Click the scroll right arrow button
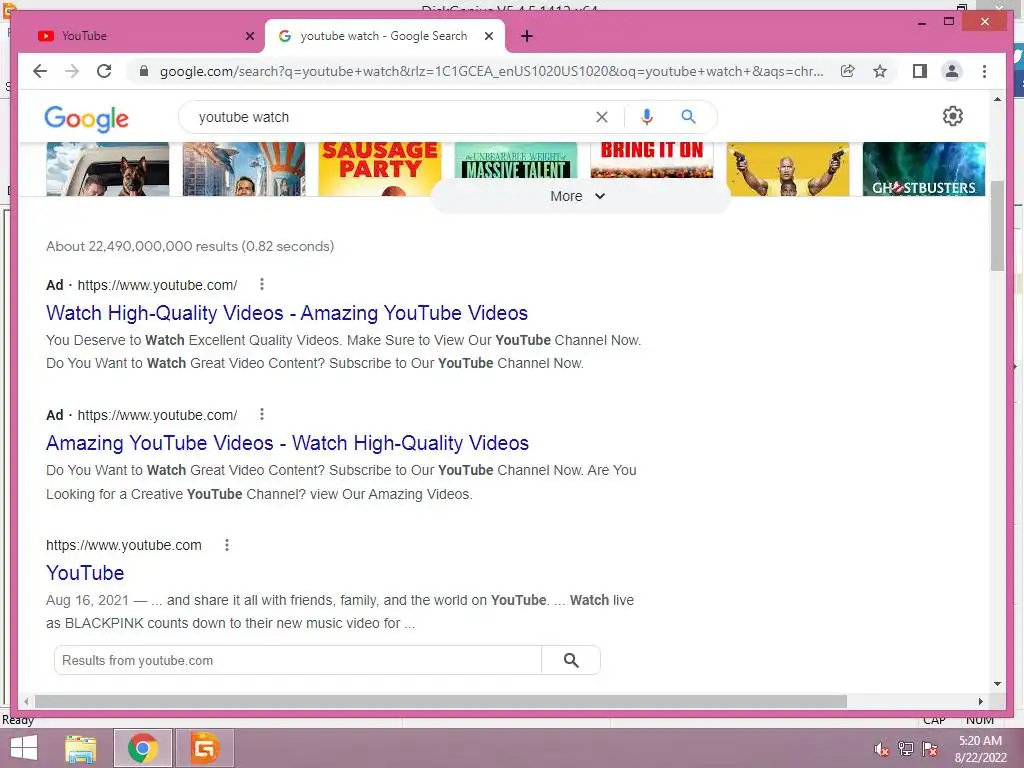Image resolution: width=1024 pixels, height=768 pixels. (x=980, y=701)
